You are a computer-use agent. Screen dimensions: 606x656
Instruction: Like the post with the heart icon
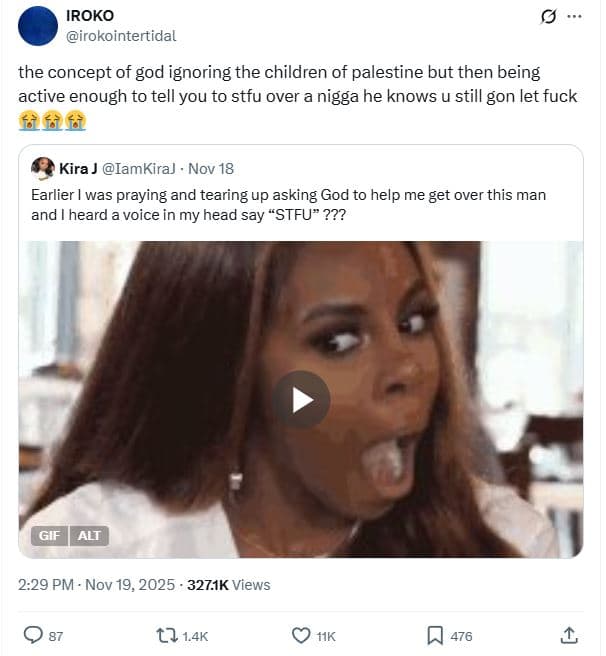click(301, 635)
